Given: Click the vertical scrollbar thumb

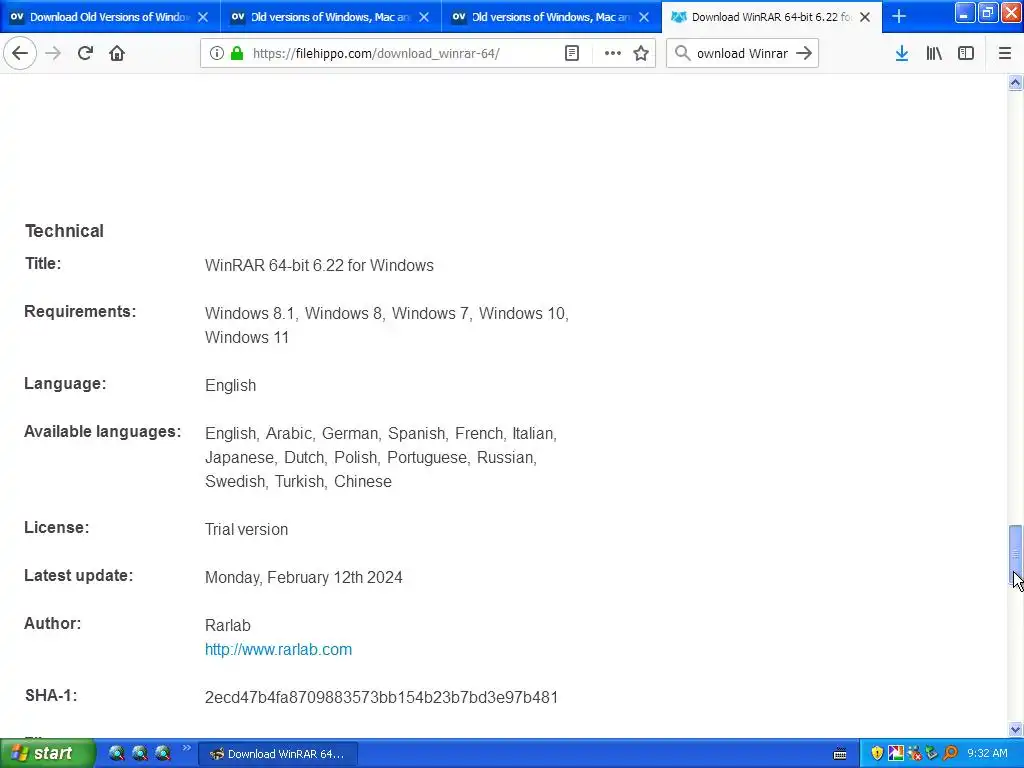Looking at the screenshot, I should click(1015, 554).
